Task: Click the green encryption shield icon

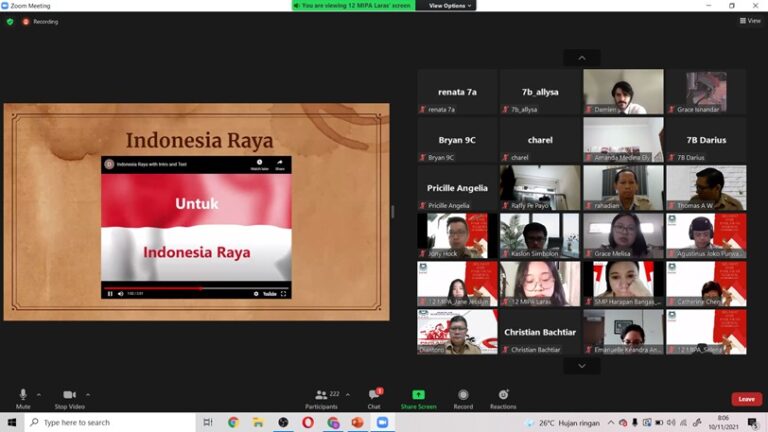Action: [10, 20]
